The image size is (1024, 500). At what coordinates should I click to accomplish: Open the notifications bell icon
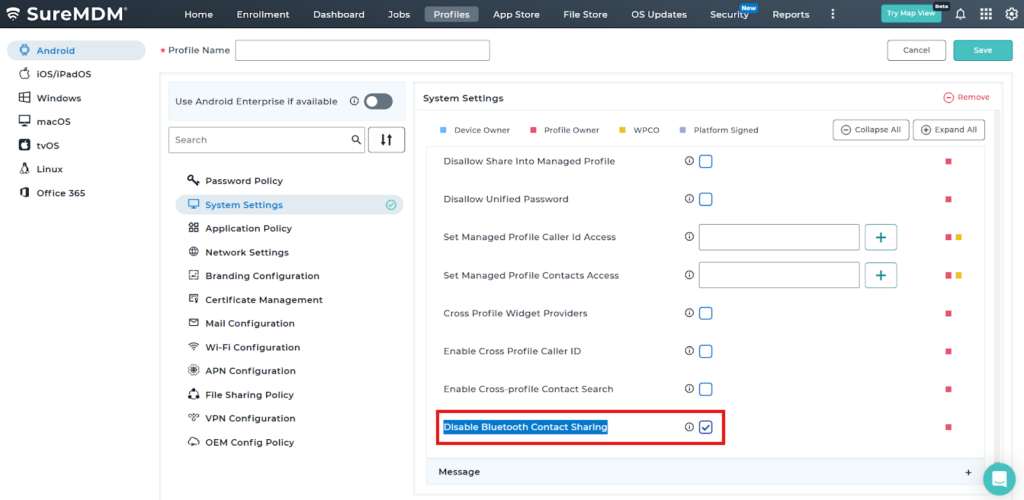960,14
